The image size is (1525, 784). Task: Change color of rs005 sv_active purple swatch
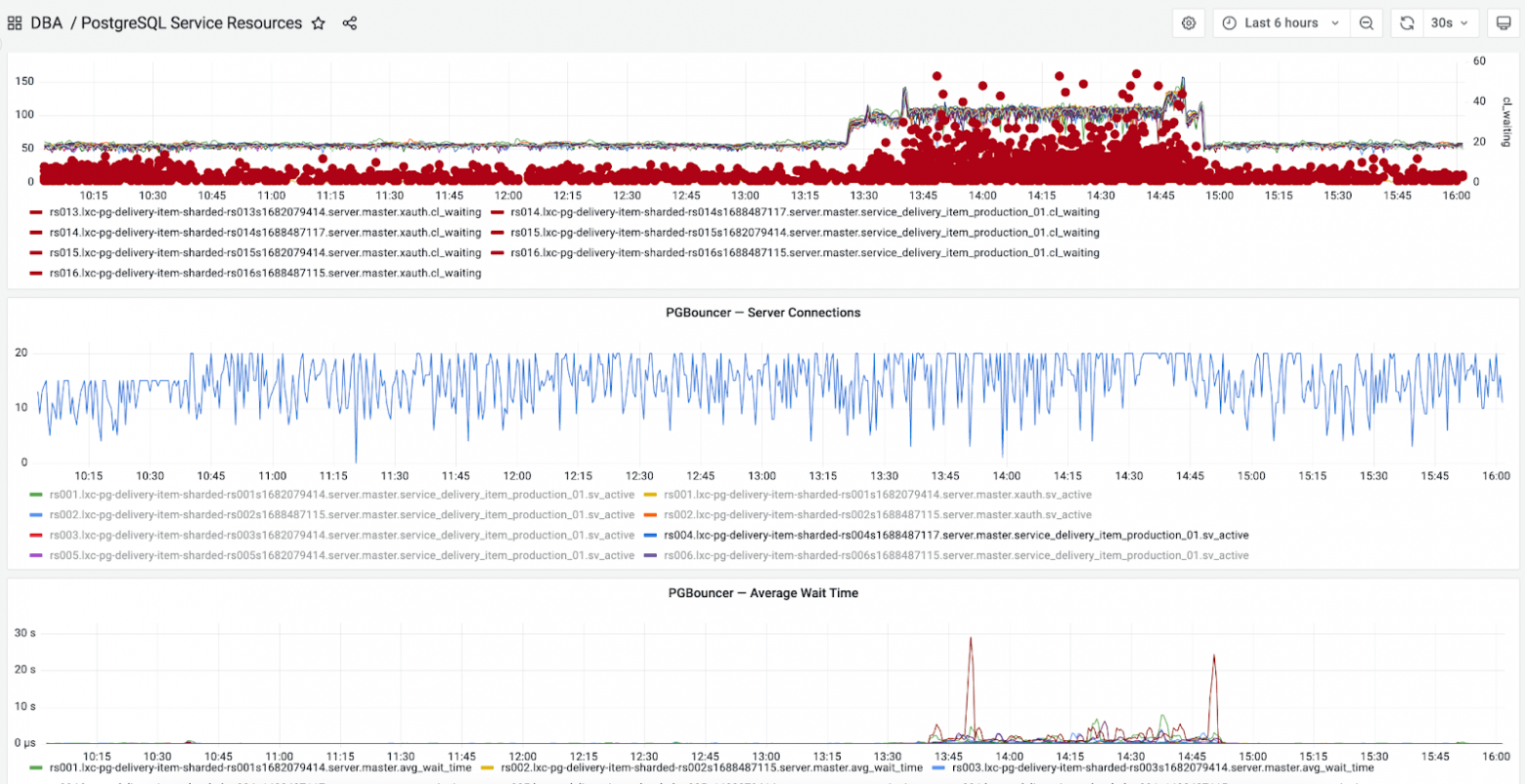point(37,555)
